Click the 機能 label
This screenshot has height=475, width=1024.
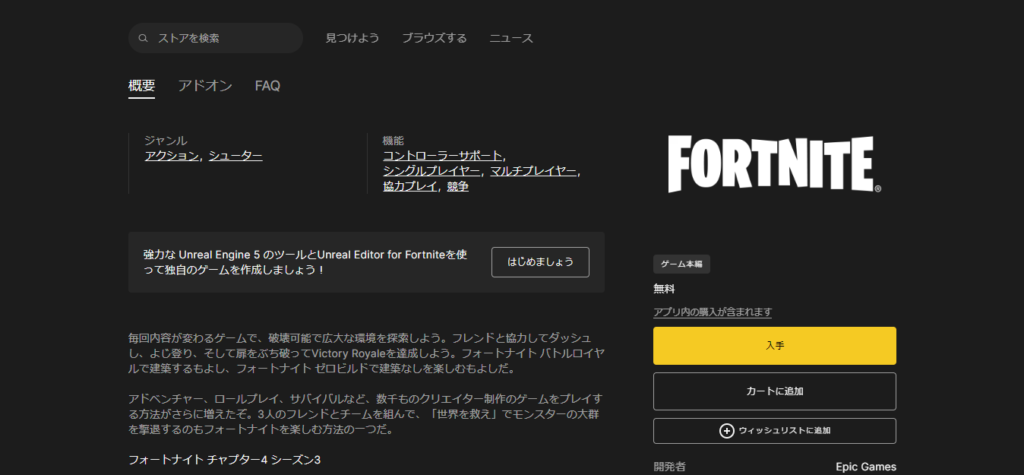coord(393,140)
